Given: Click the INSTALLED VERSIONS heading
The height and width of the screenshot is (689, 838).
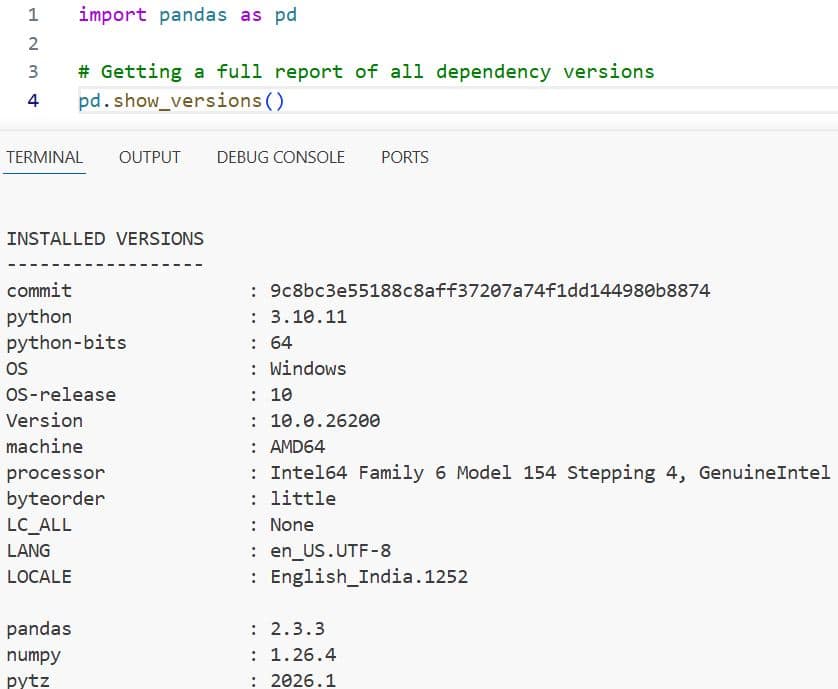Looking at the screenshot, I should 104,238.
